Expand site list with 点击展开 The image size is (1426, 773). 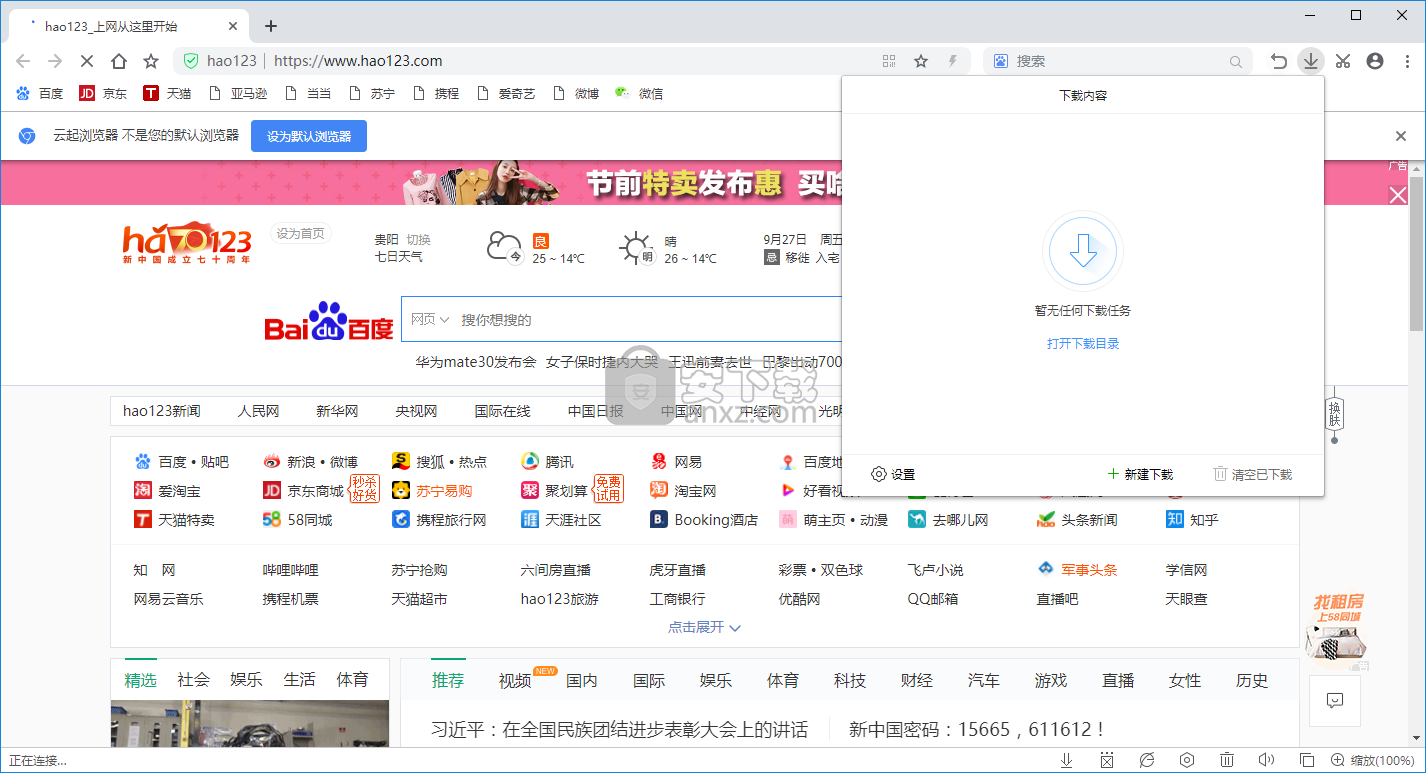705,627
